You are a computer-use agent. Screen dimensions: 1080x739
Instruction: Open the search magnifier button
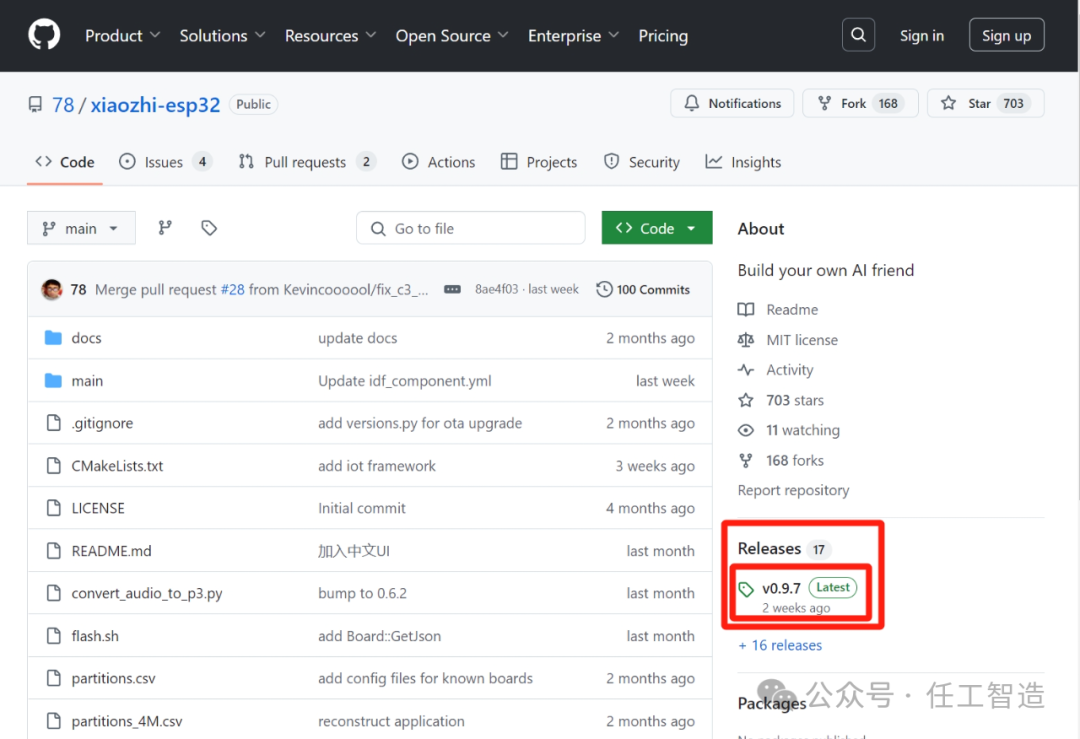point(858,35)
